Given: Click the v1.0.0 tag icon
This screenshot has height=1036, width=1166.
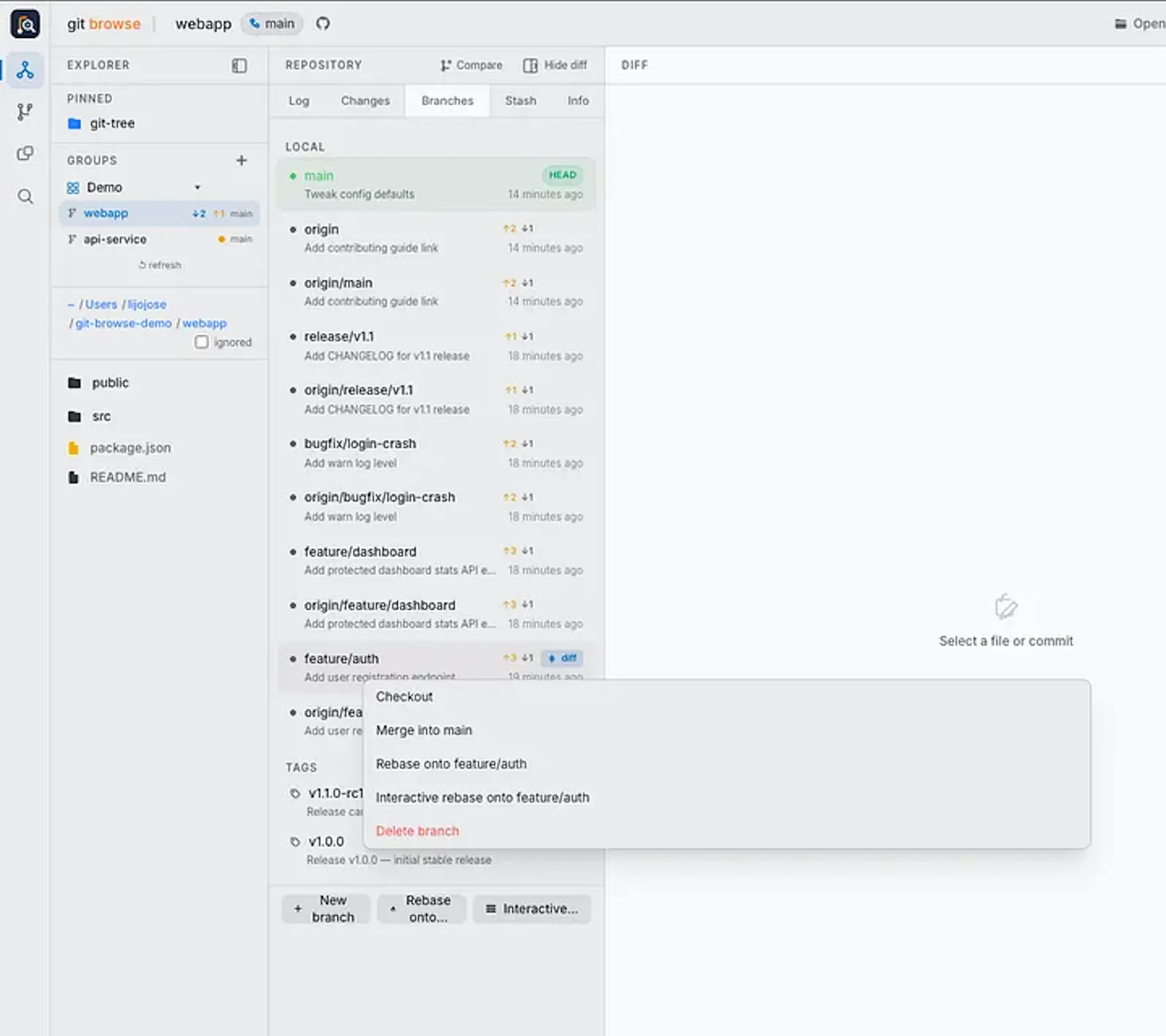Looking at the screenshot, I should (295, 842).
